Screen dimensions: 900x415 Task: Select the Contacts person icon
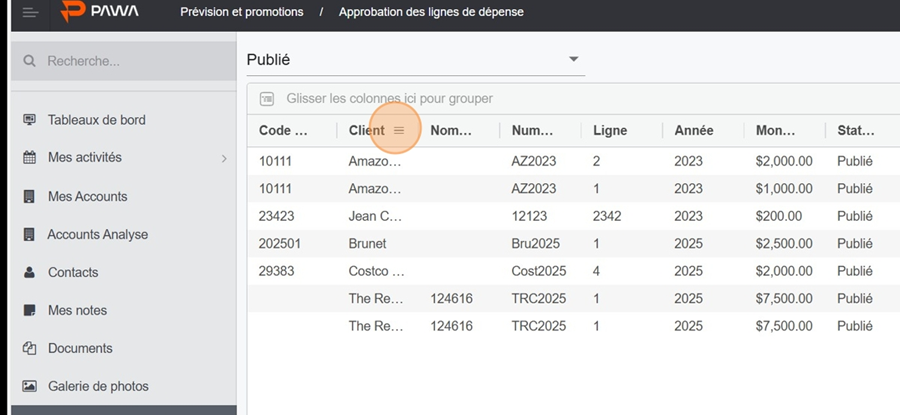pyautogui.click(x=29, y=273)
